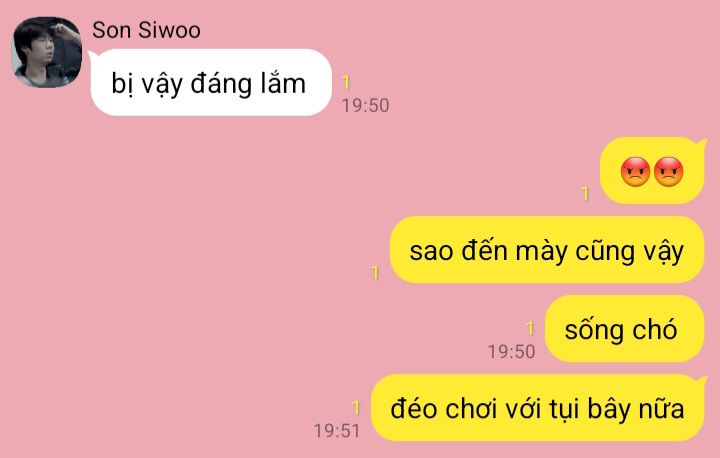Select the message bubble 'bị vậy đáng lắm'
720x458 pixels.
click(211, 83)
